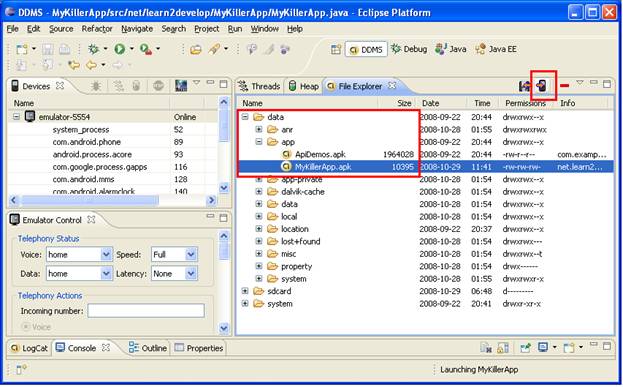Click the Screen Capture icon in Devices
The height and width of the screenshot is (387, 623).
(181, 85)
